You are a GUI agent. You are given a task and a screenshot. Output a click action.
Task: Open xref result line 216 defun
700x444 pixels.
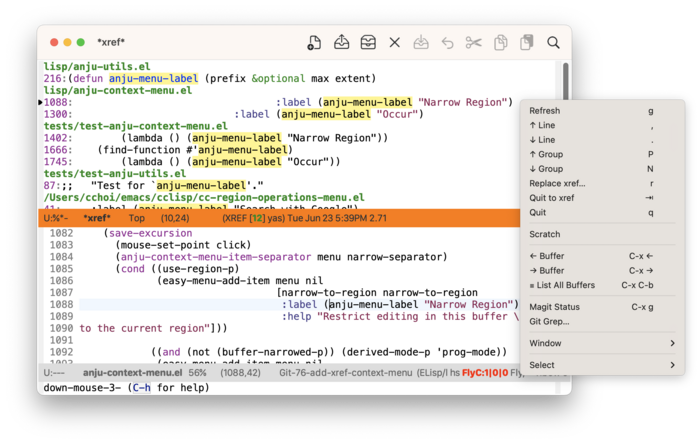coord(210,79)
